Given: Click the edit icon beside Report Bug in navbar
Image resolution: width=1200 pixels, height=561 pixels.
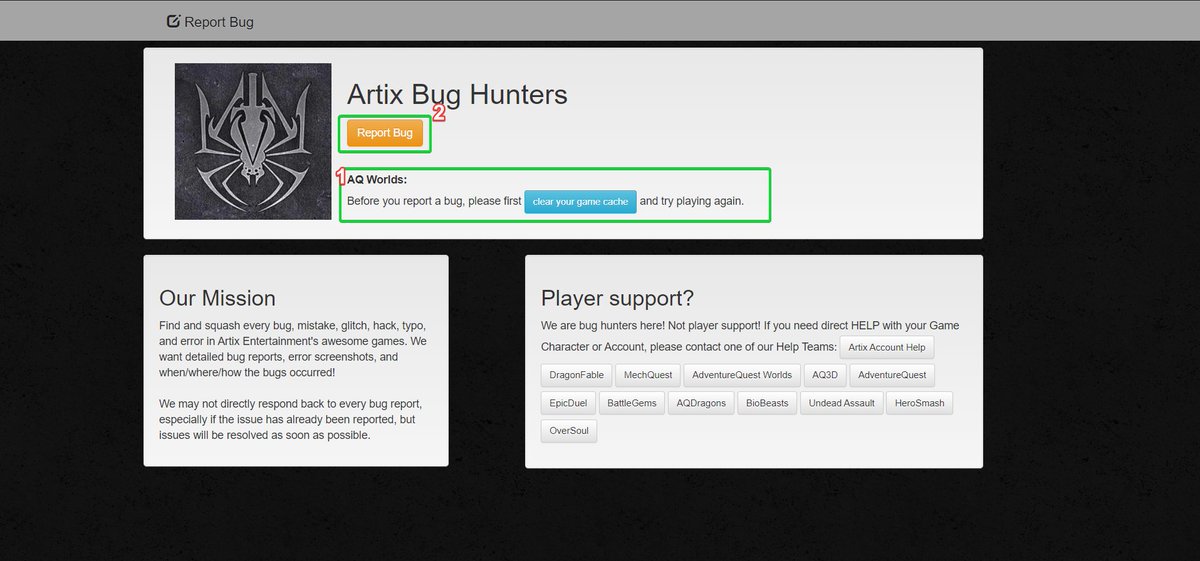Looking at the screenshot, I should [x=173, y=21].
